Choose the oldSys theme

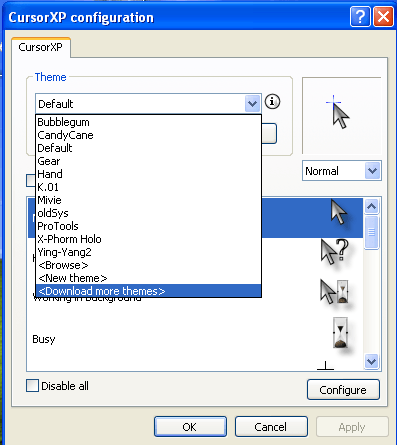tap(148, 213)
